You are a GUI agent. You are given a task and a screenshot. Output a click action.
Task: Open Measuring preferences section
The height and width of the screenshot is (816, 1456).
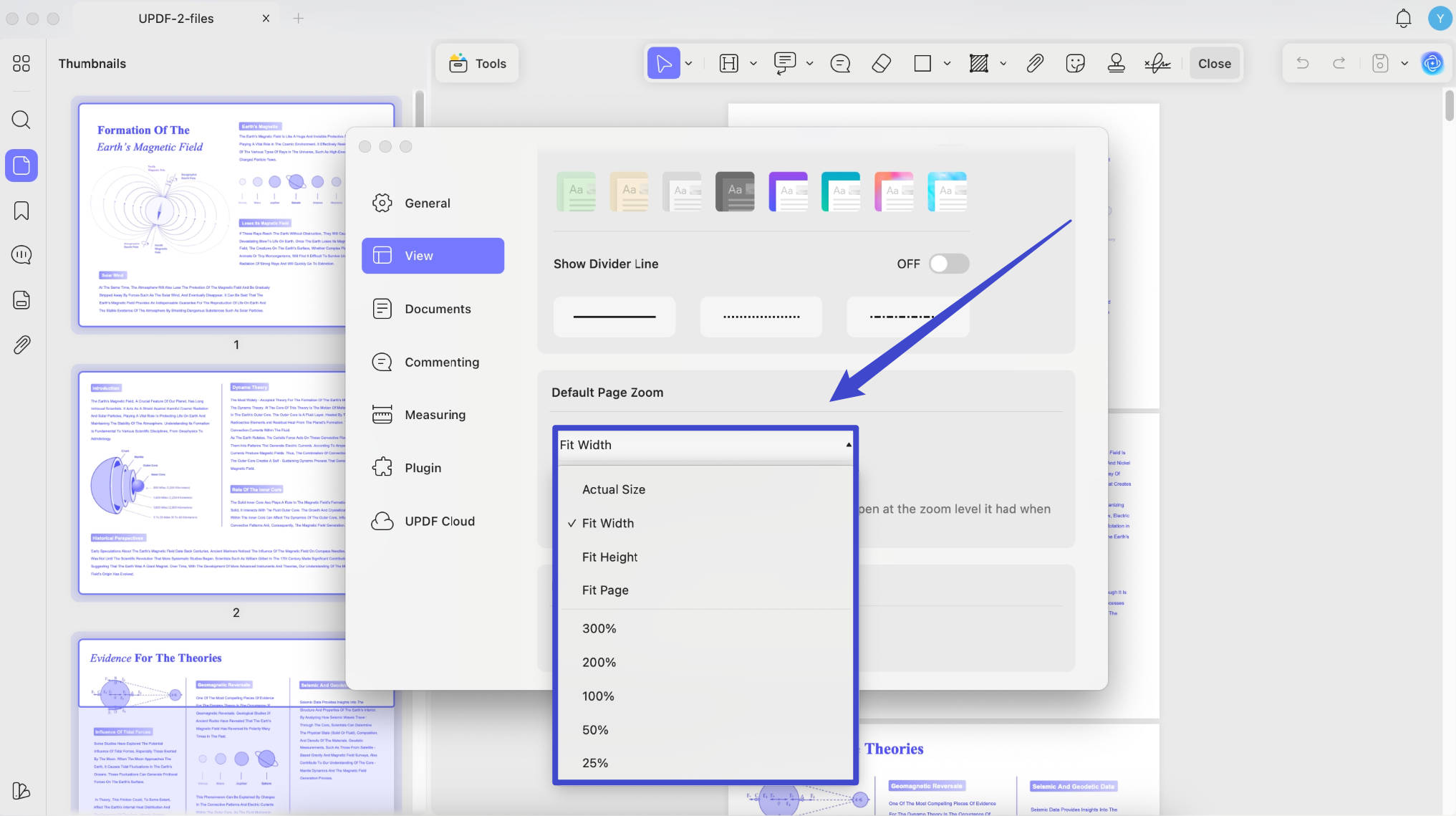click(433, 415)
